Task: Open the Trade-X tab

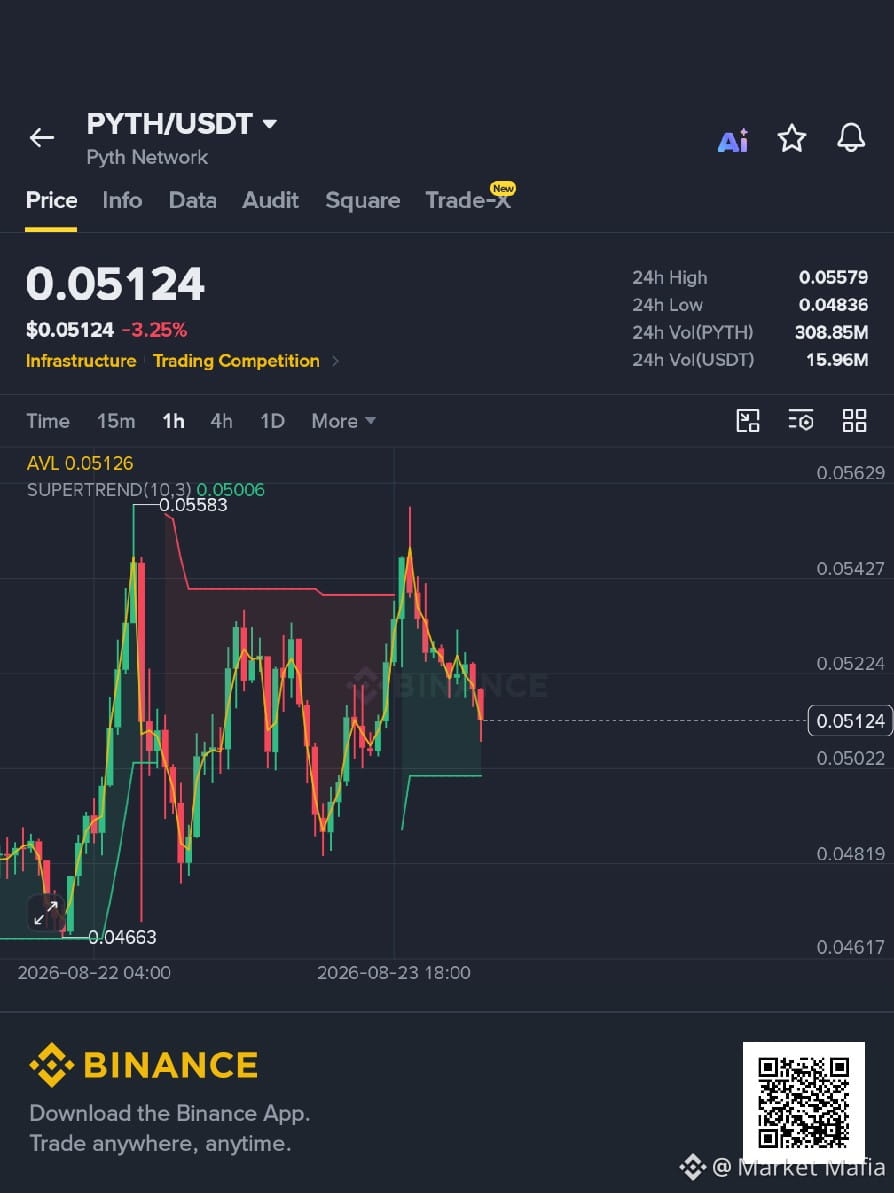Action: [x=468, y=199]
